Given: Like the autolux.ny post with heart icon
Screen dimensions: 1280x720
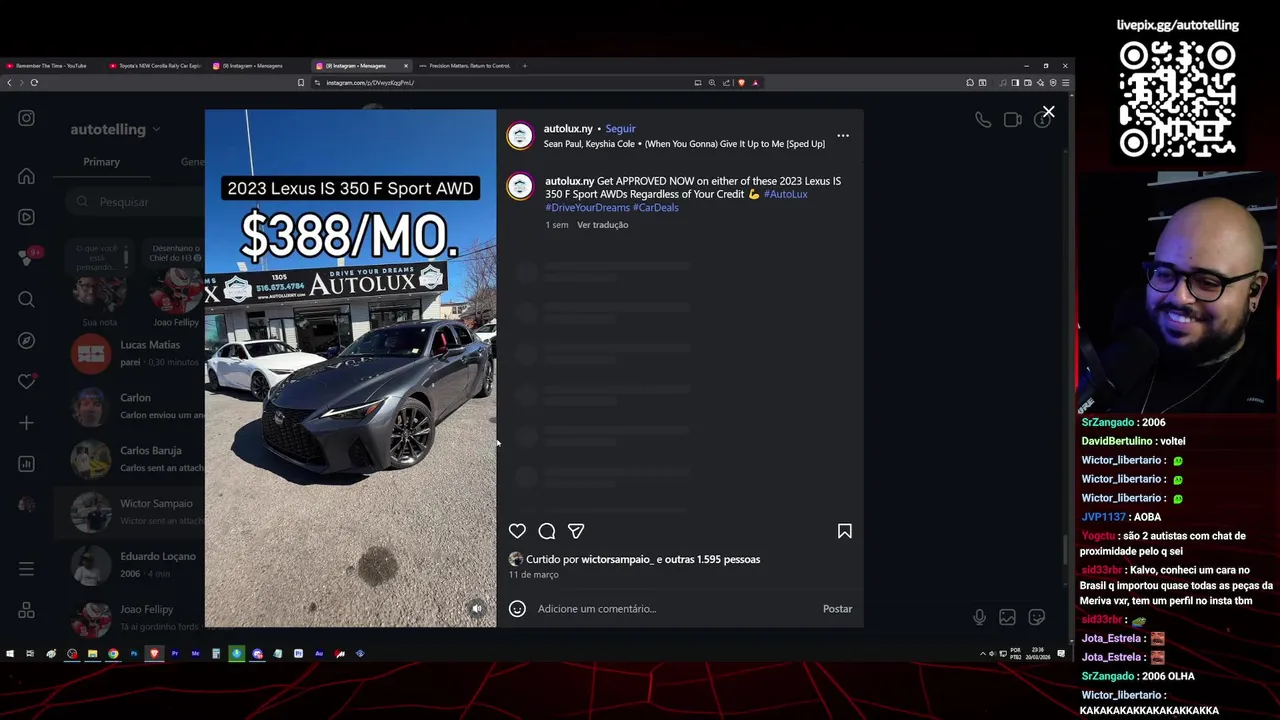Looking at the screenshot, I should (517, 531).
